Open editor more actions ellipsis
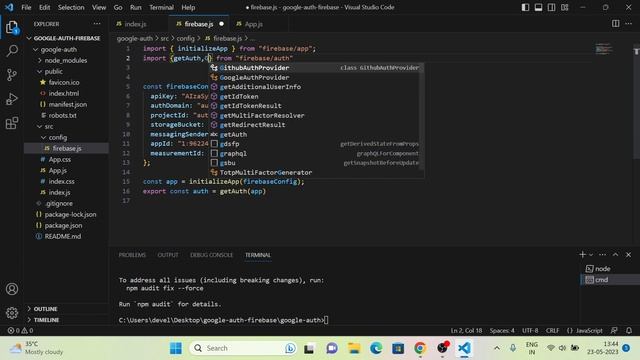This screenshot has height=360, width=640. pos(629,24)
